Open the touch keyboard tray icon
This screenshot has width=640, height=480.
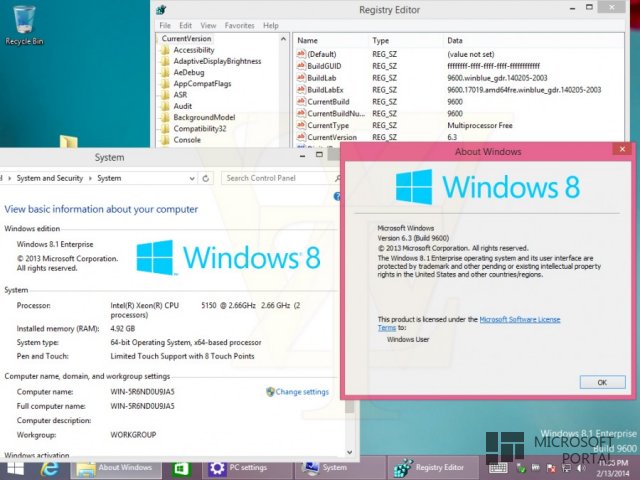click(498, 468)
